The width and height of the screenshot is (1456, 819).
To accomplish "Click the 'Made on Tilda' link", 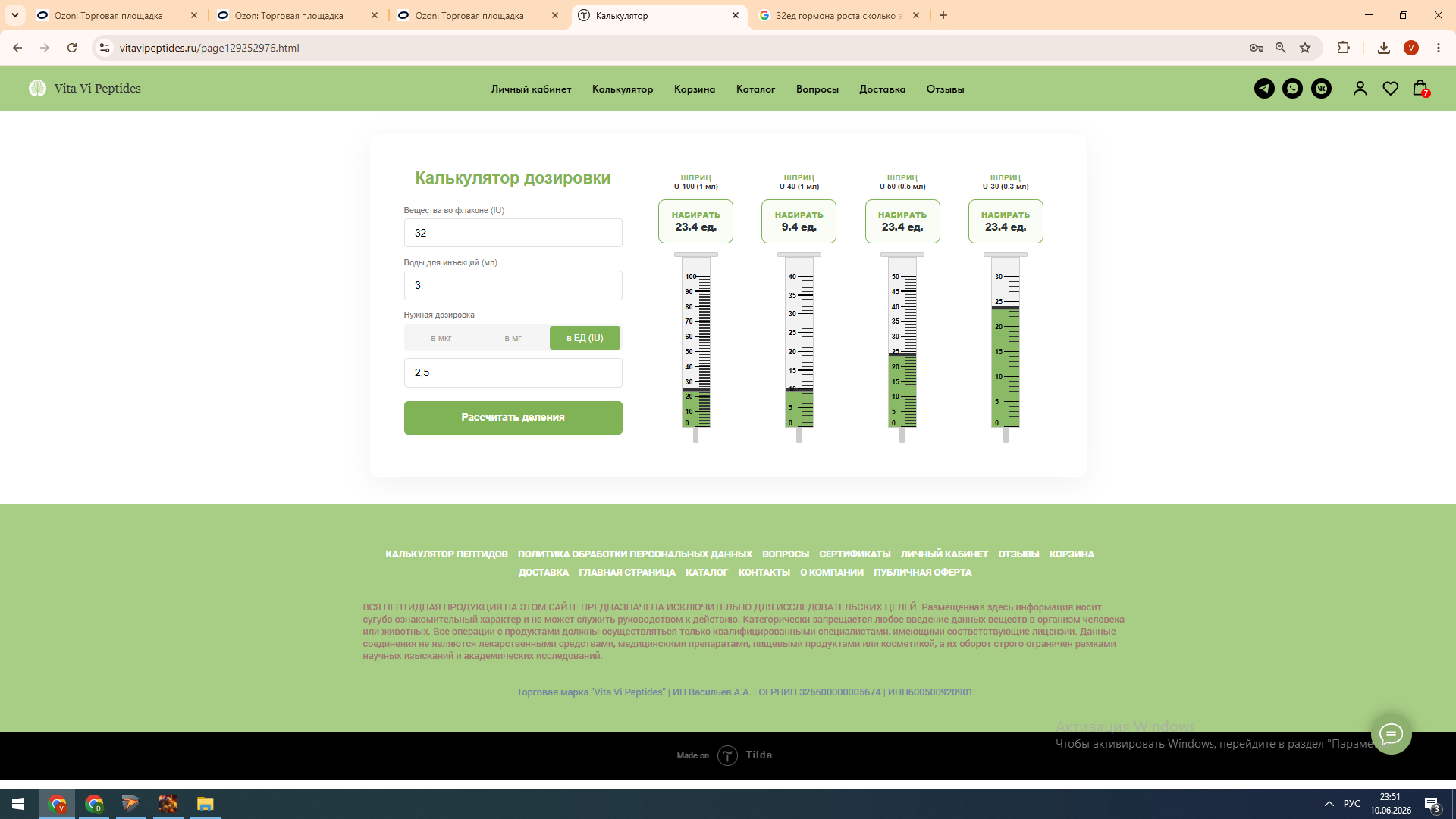I will point(724,755).
